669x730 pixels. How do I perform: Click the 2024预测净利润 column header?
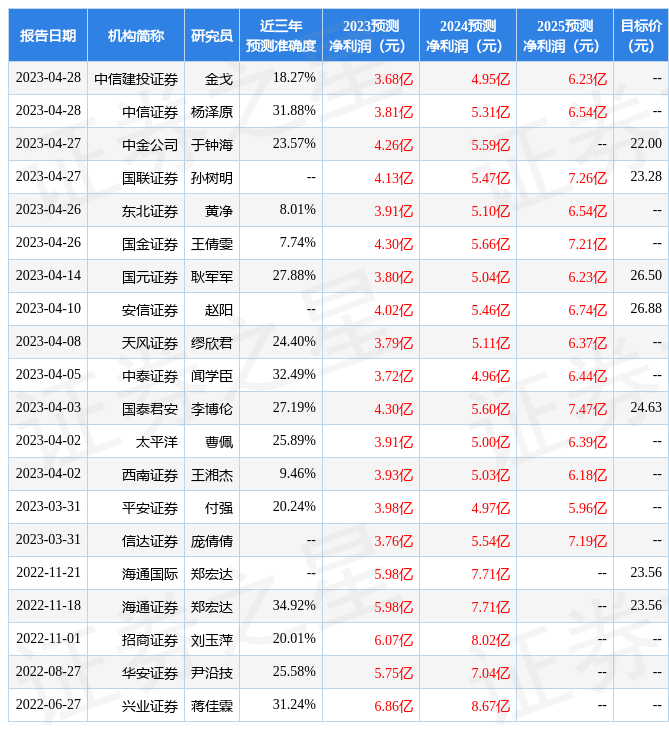click(468, 36)
